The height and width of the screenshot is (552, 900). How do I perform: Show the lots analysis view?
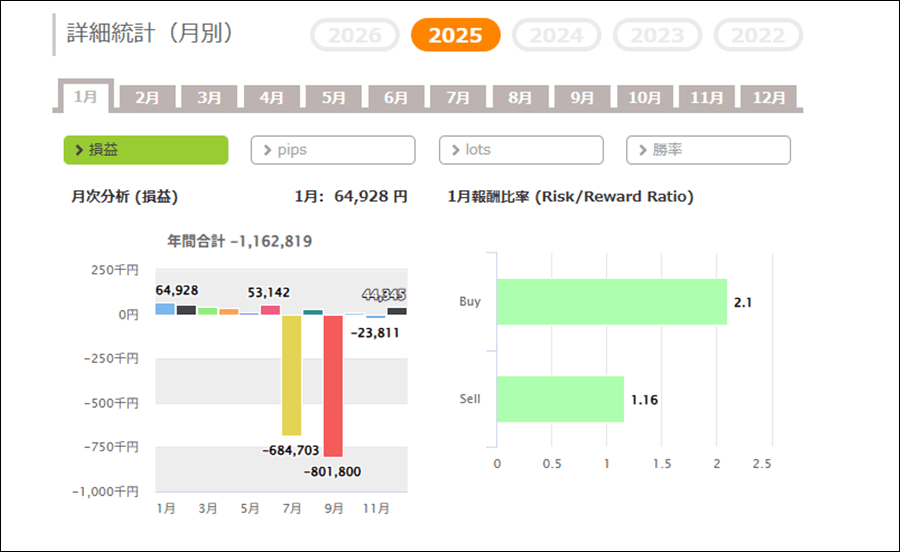[521, 150]
